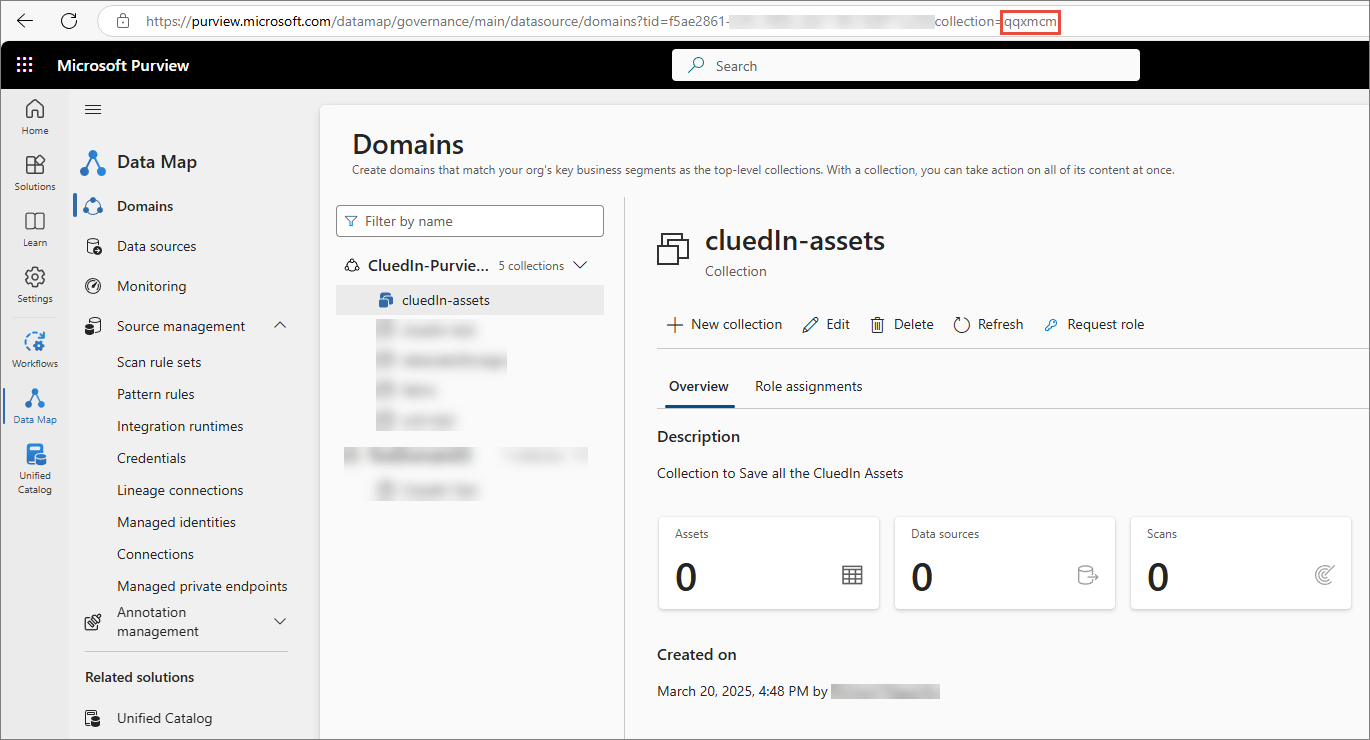Collapse navigation with the hamburger icon

[x=93, y=110]
